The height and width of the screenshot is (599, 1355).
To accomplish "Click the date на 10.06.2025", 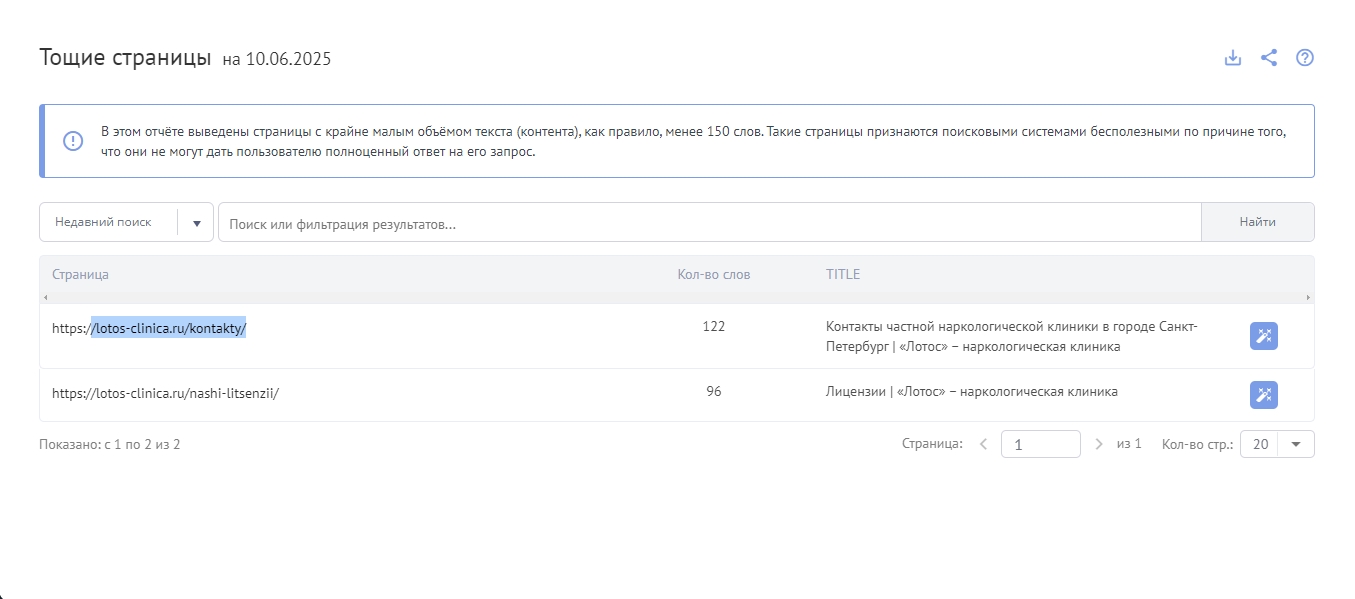I will 277,59.
